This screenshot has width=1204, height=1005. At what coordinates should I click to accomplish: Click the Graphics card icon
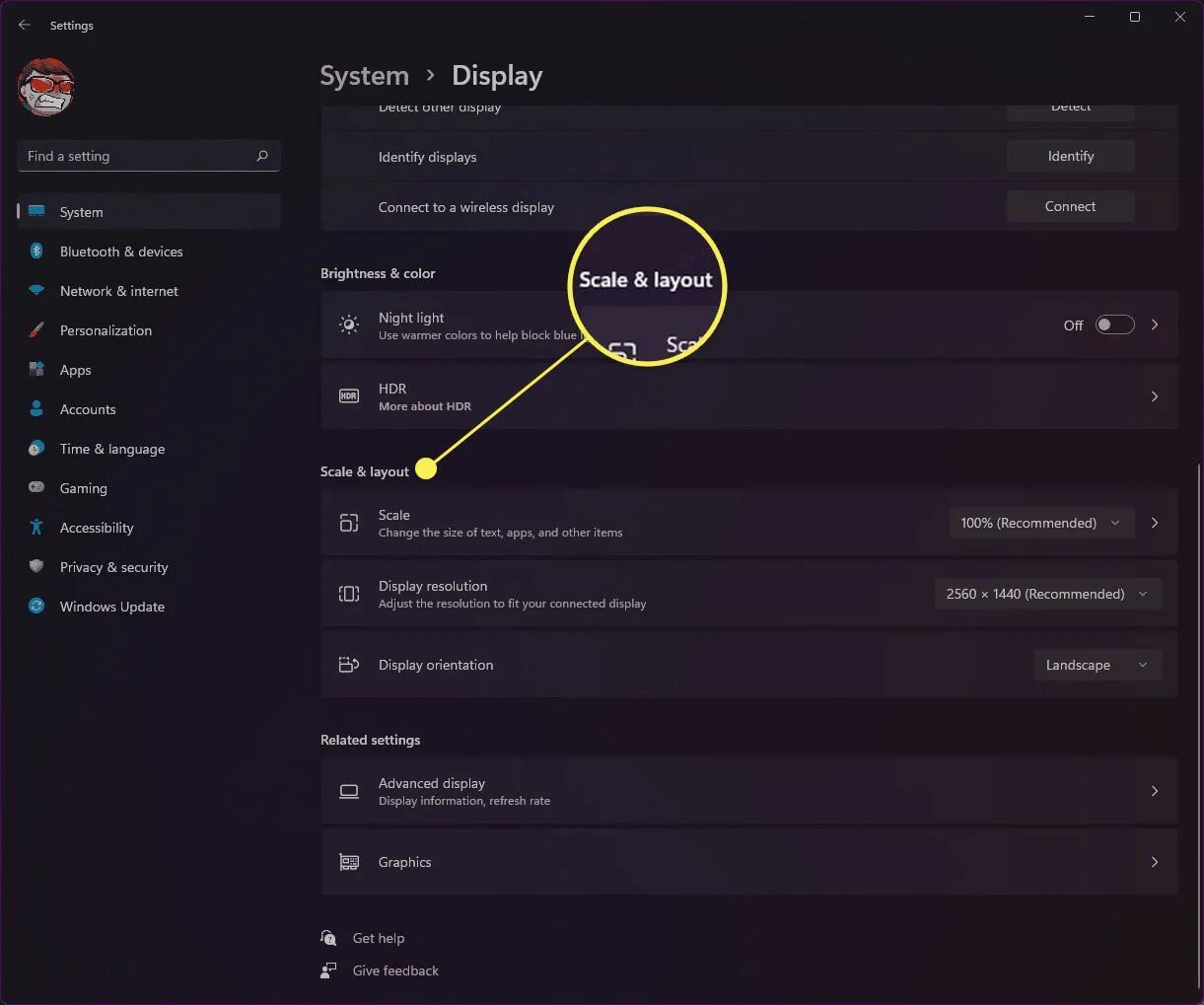(x=349, y=862)
